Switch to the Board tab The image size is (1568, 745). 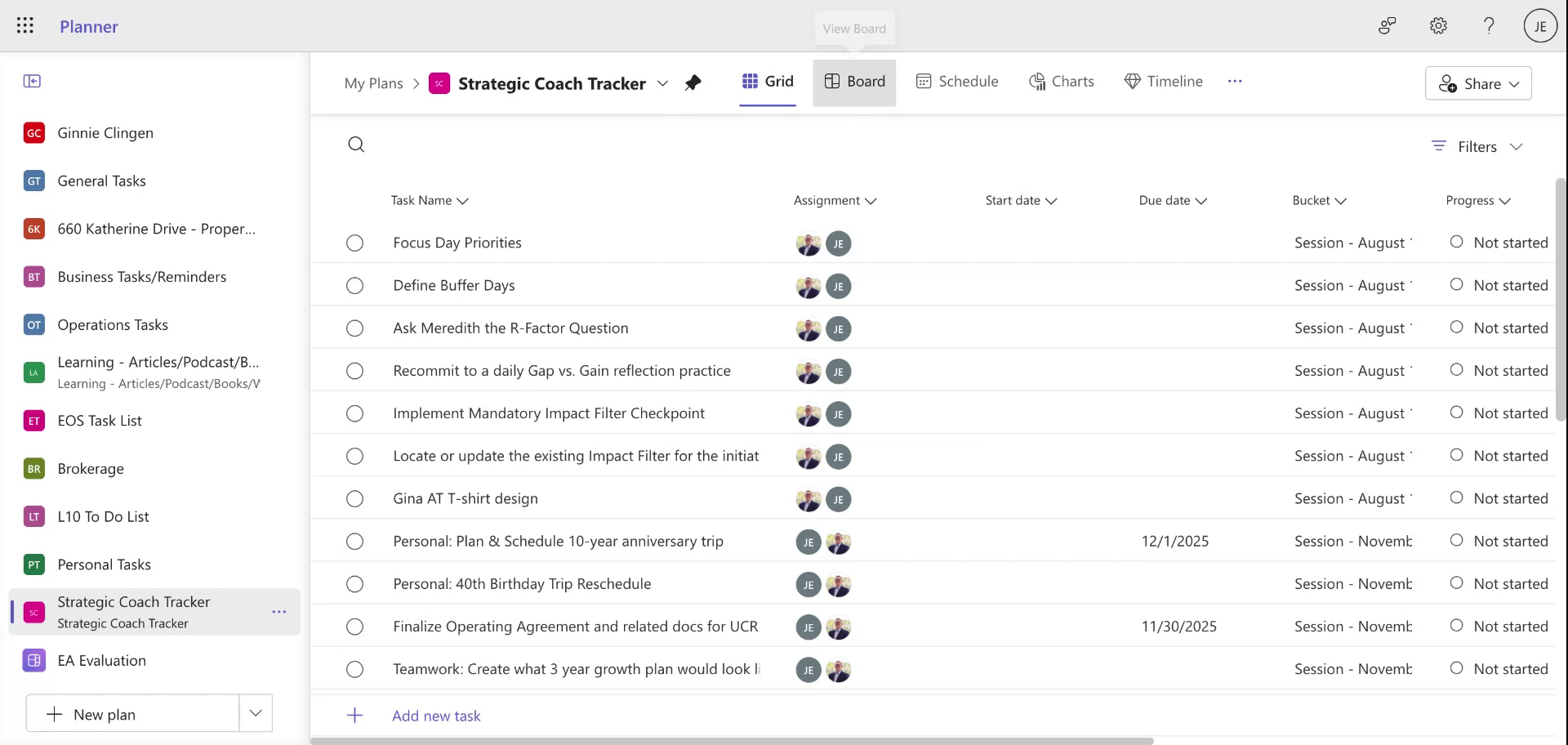[854, 81]
